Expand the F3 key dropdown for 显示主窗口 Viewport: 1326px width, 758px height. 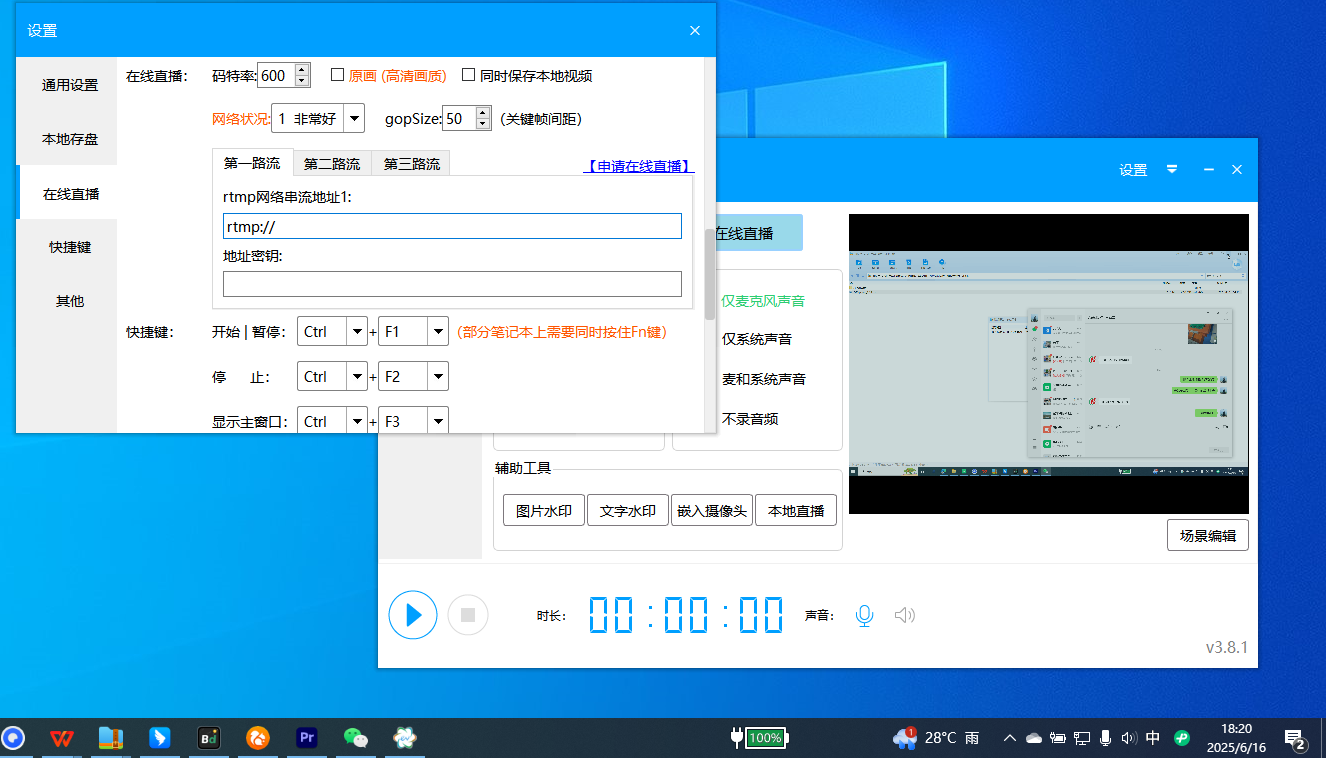438,420
